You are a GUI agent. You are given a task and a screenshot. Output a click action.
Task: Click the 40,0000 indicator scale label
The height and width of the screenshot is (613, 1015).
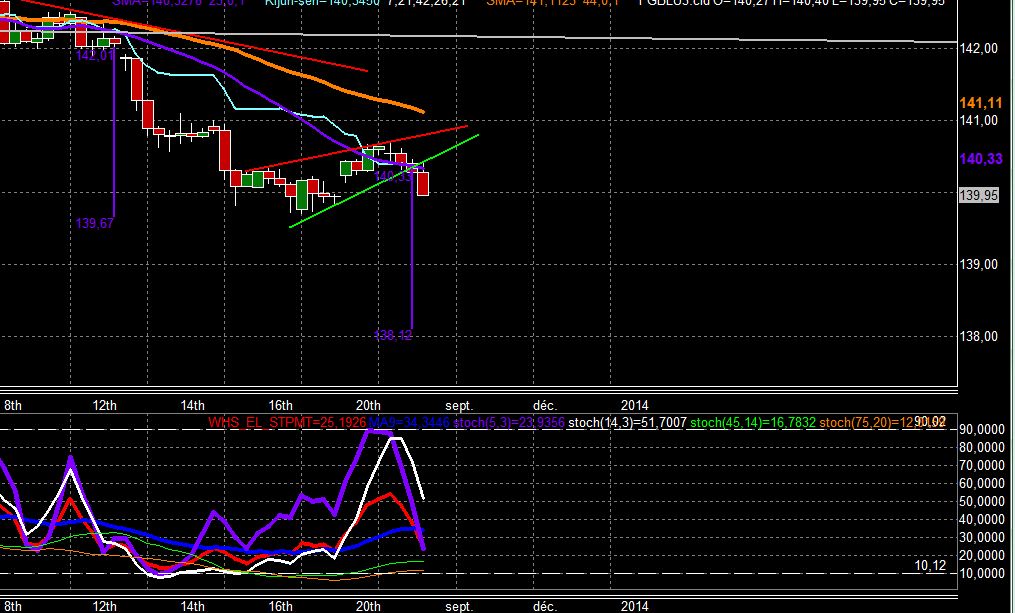click(982, 520)
